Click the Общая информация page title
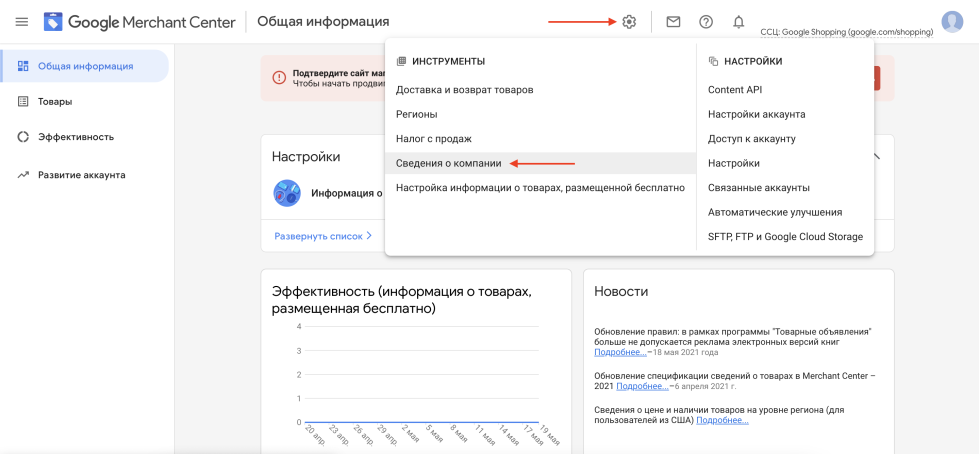979x454 pixels. coord(323,22)
